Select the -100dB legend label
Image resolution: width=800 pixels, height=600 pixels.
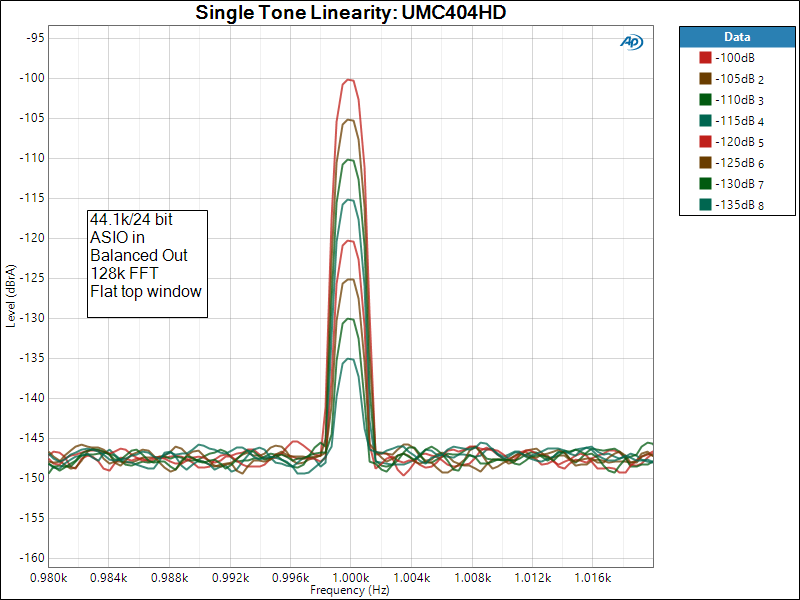click(735, 58)
